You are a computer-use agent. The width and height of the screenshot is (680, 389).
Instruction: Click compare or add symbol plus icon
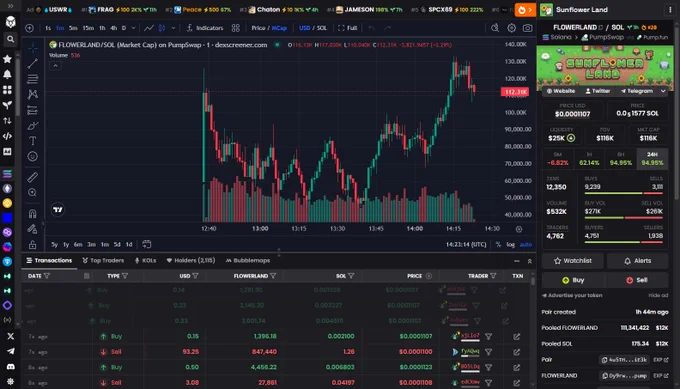coord(29,28)
